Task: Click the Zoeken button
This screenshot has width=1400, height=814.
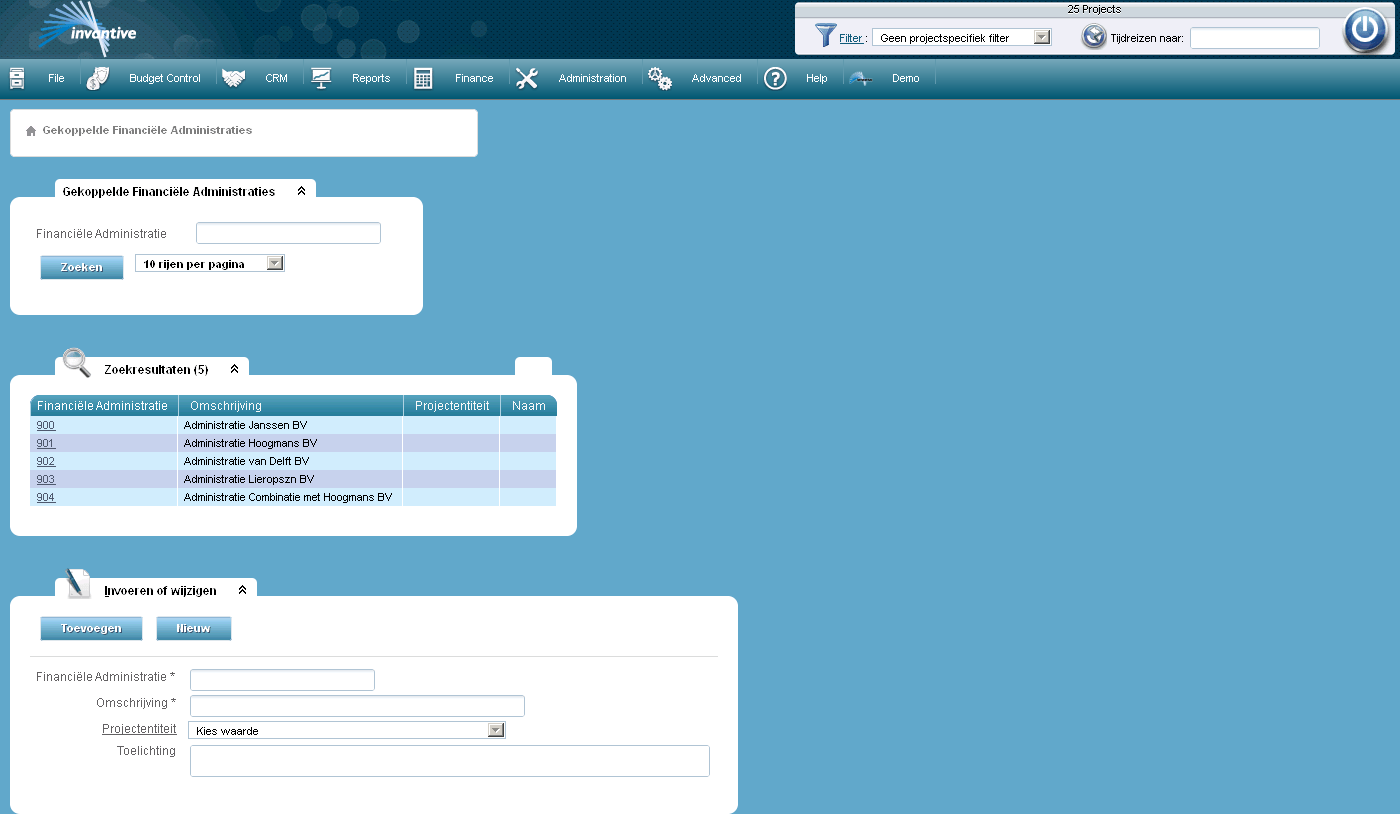Action: (81, 267)
